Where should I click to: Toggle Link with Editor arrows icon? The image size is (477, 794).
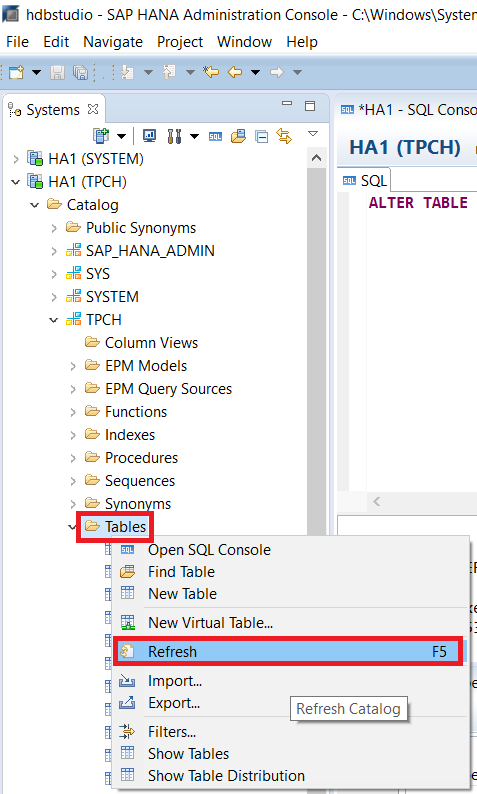click(x=284, y=136)
